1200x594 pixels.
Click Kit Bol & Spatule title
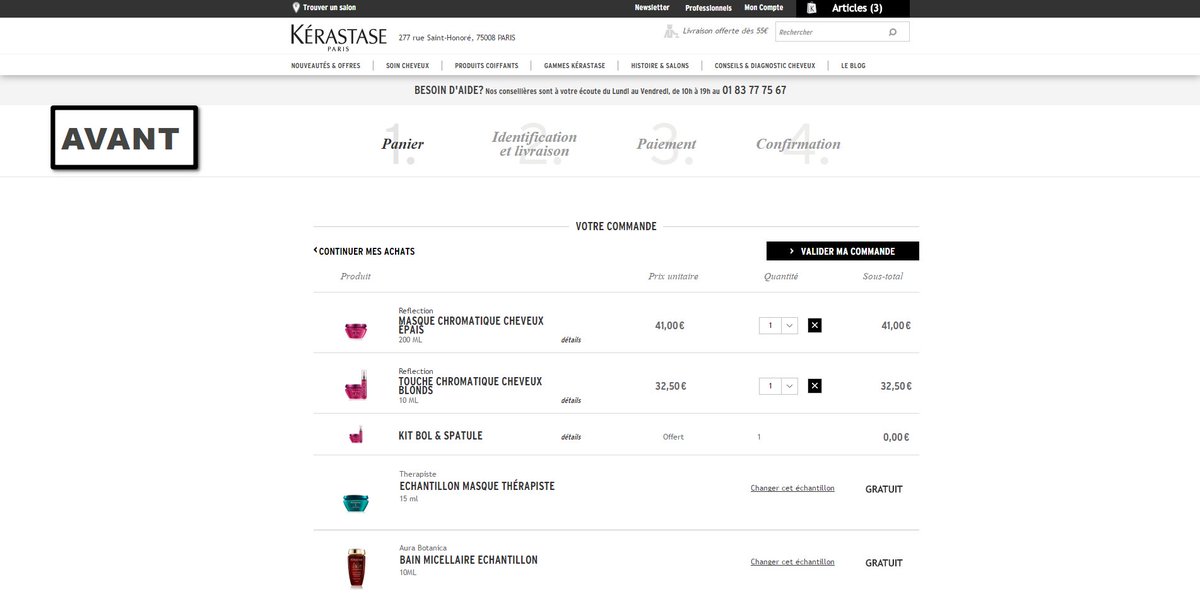(x=440, y=436)
